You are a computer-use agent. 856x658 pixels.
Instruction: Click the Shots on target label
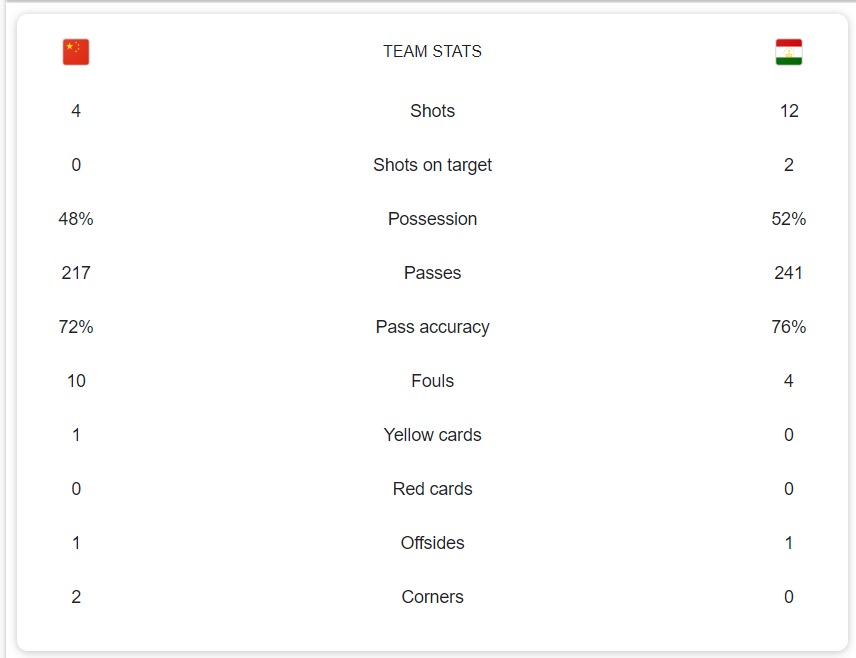pos(432,165)
